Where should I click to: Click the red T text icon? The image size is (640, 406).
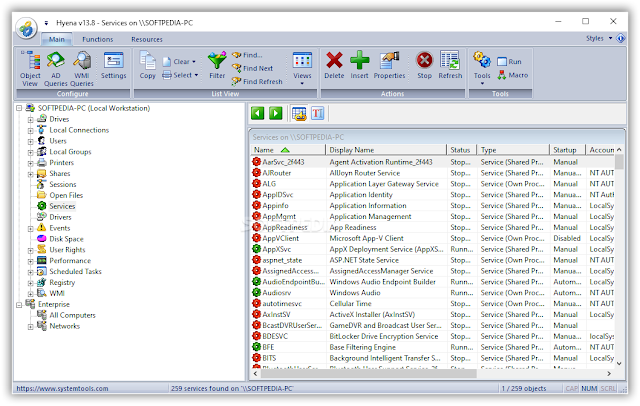(x=318, y=113)
